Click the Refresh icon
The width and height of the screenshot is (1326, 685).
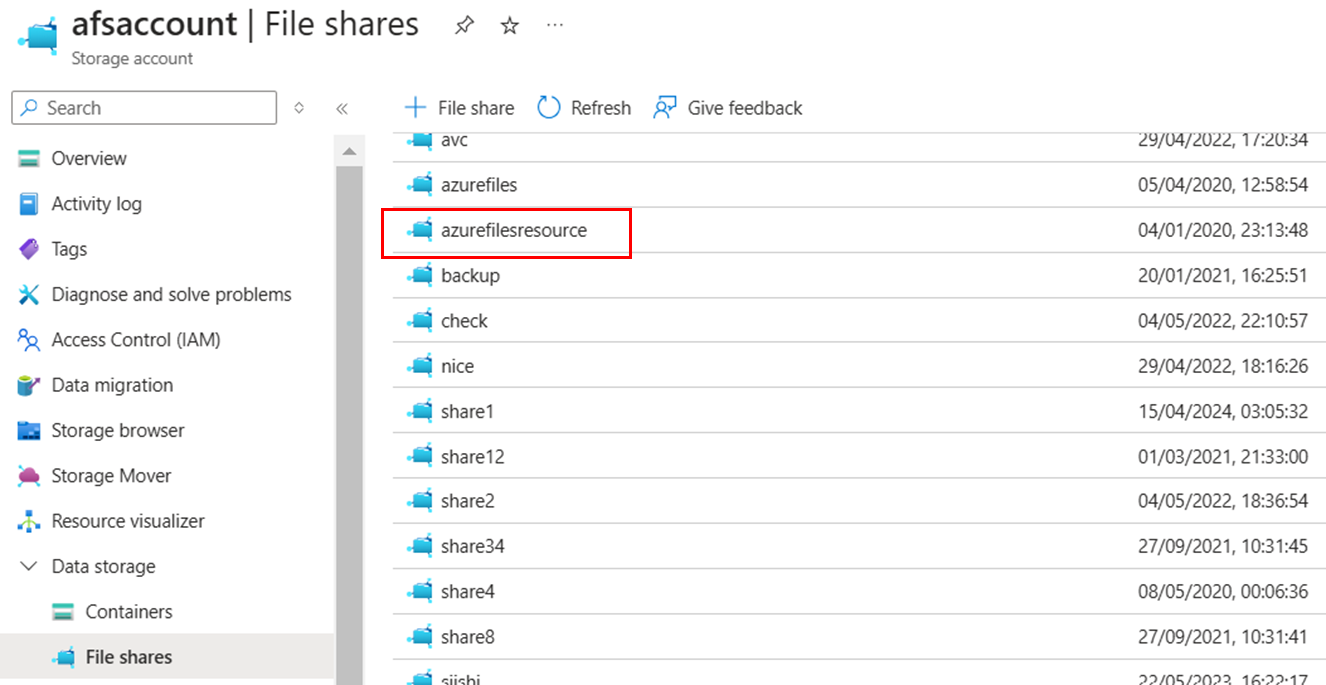click(x=548, y=107)
